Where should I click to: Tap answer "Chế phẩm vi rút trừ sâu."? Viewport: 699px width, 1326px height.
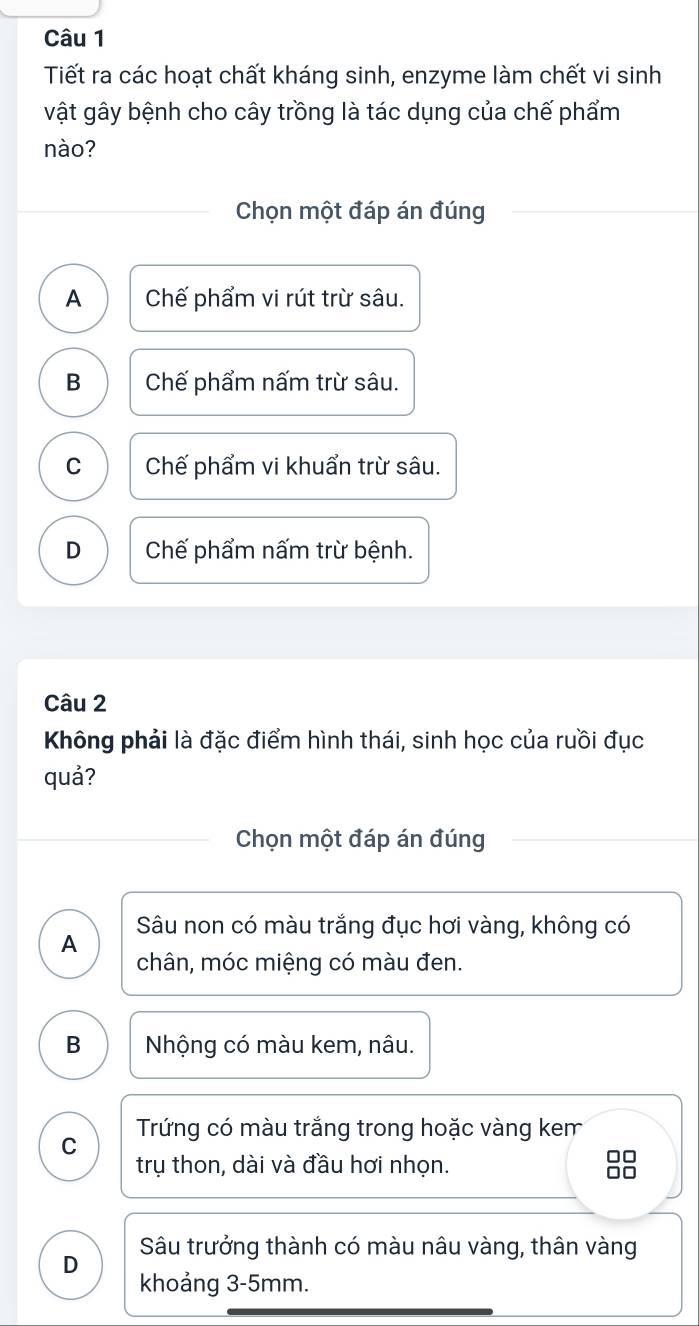pos(275,298)
